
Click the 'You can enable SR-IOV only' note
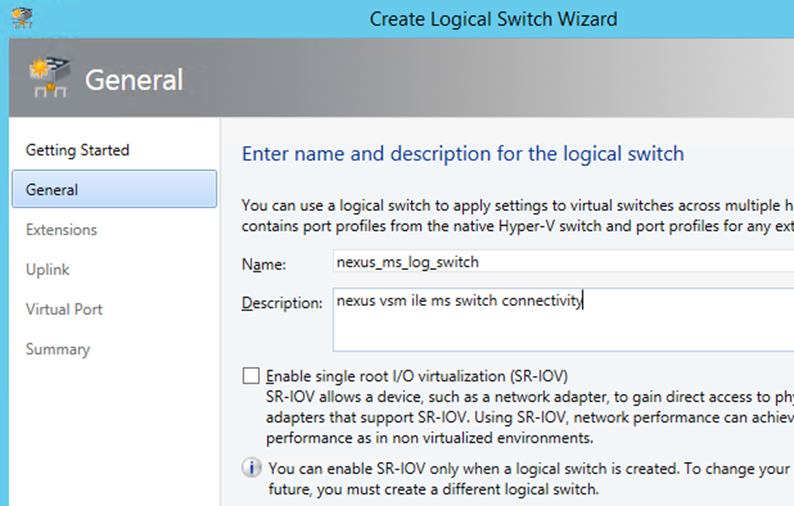pyautogui.click(x=531, y=479)
